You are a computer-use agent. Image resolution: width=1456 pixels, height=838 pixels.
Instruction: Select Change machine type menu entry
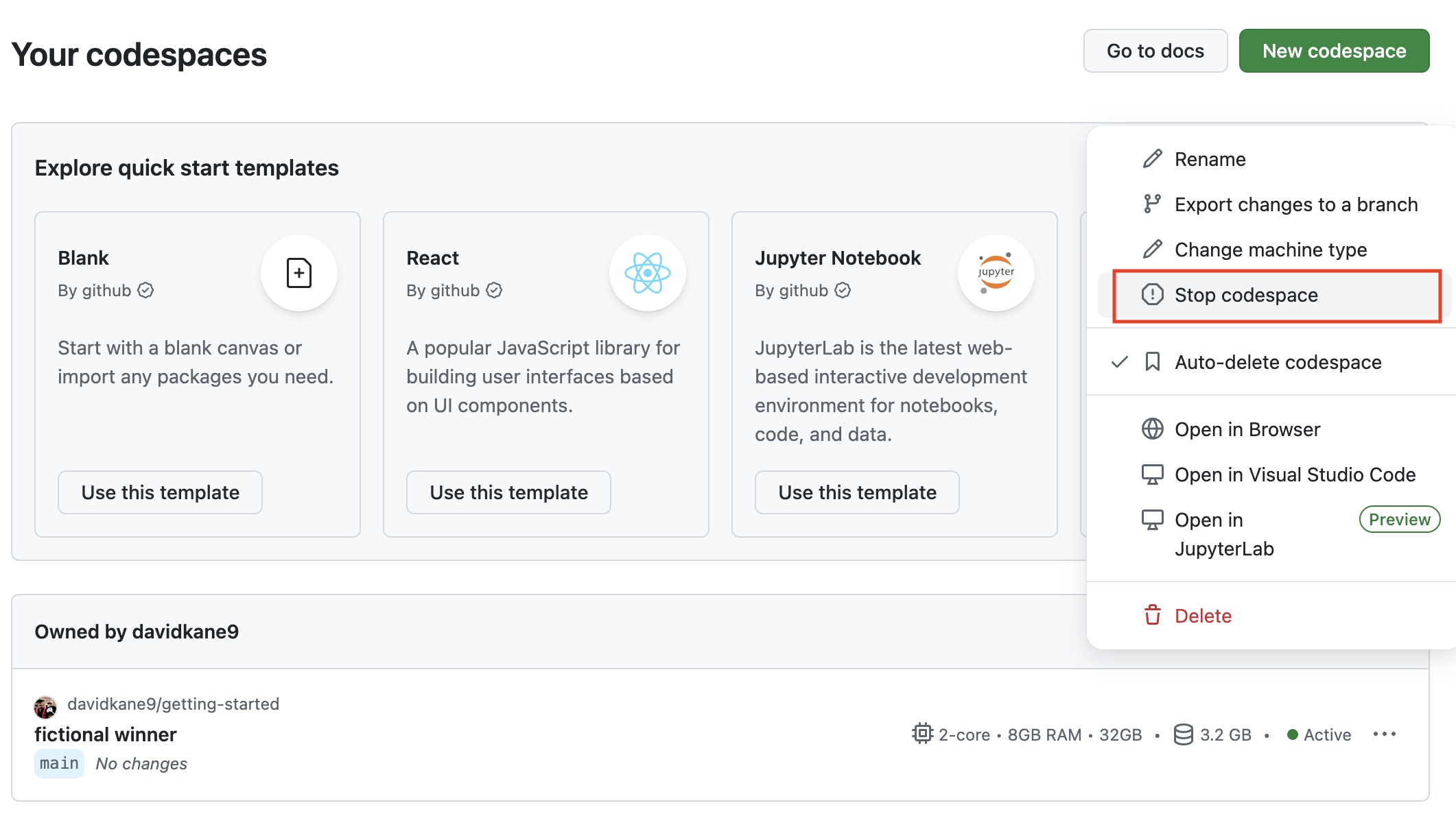click(x=1271, y=250)
